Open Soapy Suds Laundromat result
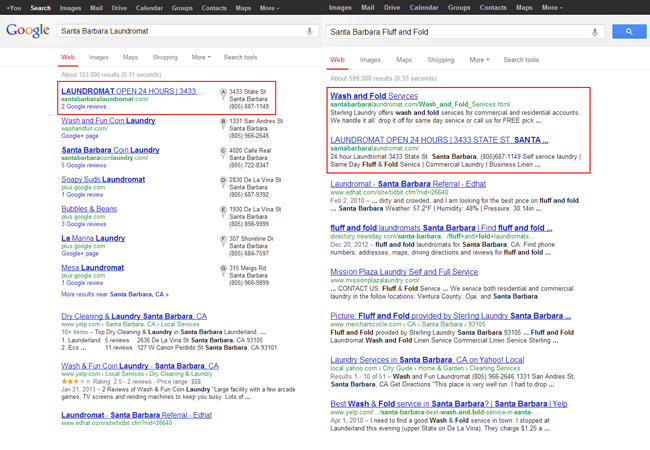 pyautogui.click(x=103, y=179)
